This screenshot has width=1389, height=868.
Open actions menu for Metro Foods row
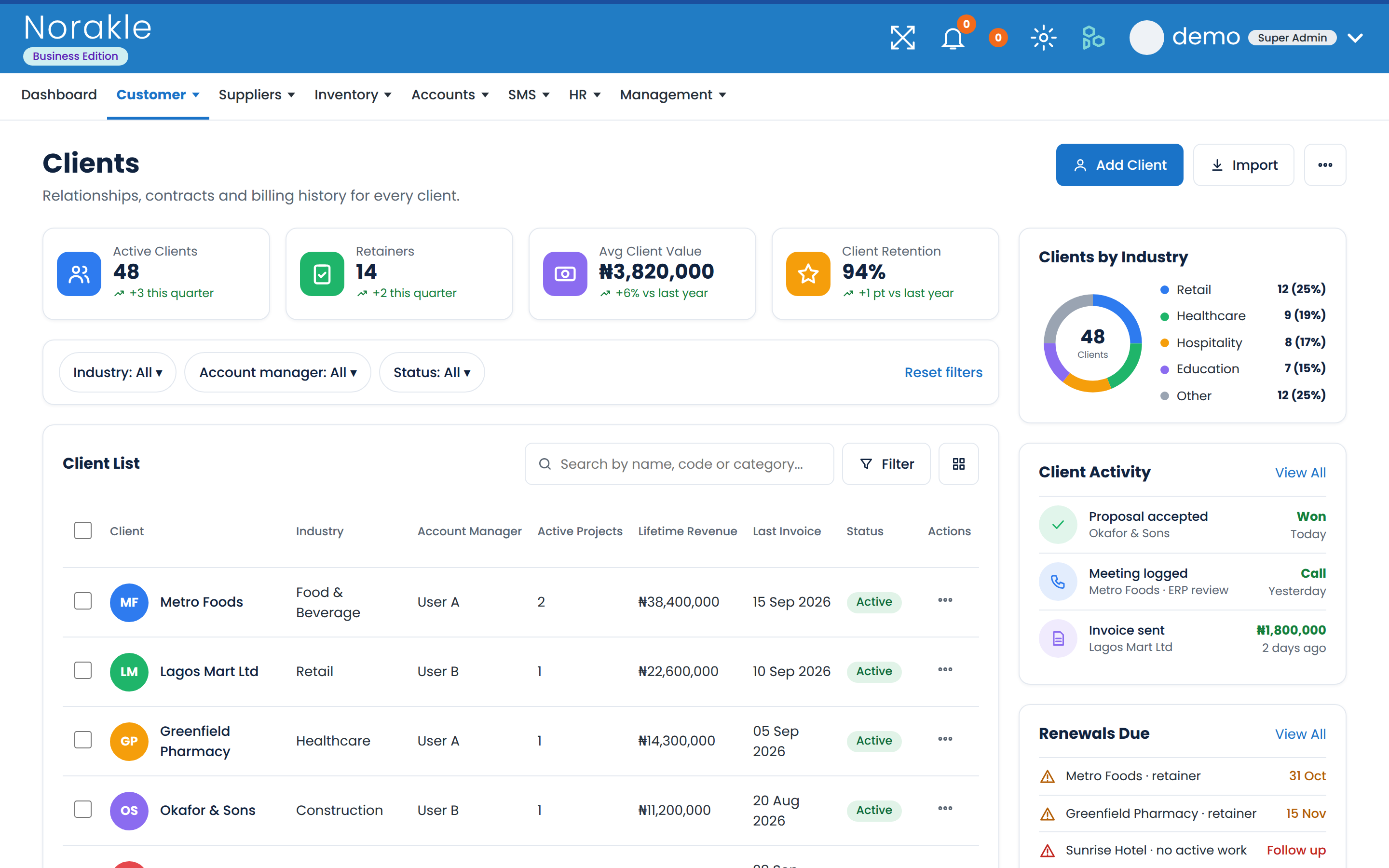pos(945,600)
